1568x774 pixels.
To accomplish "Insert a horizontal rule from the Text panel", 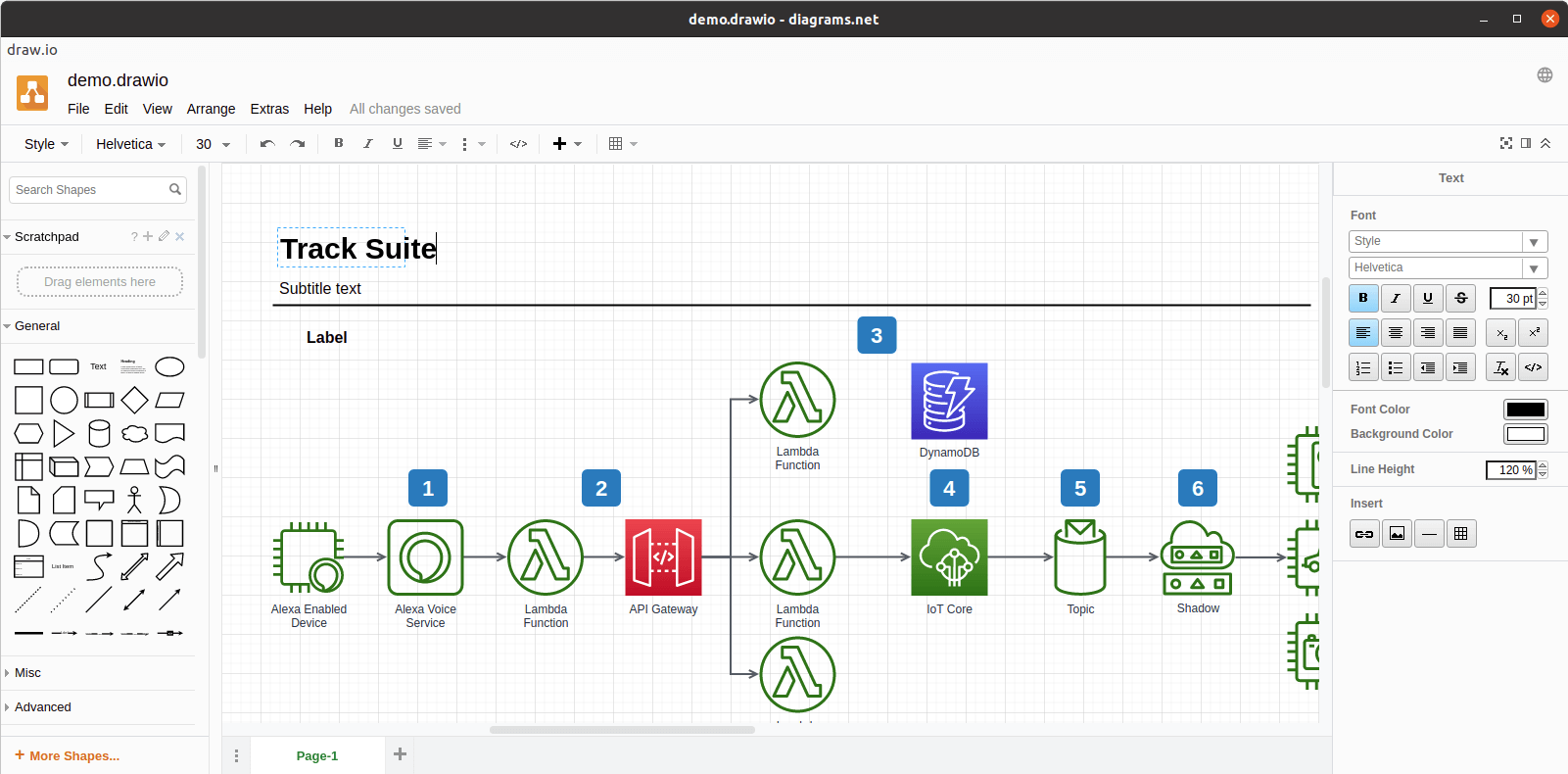I will pos(1429,534).
